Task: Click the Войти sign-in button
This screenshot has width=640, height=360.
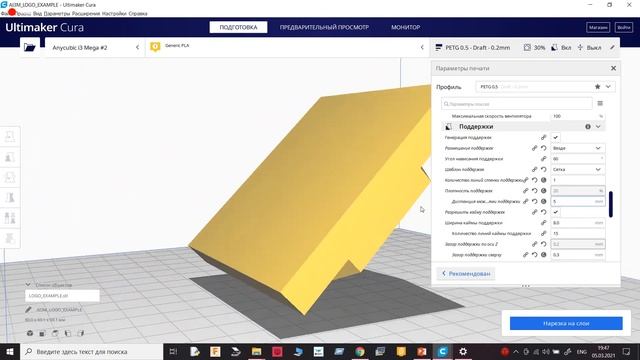Action: [x=624, y=27]
